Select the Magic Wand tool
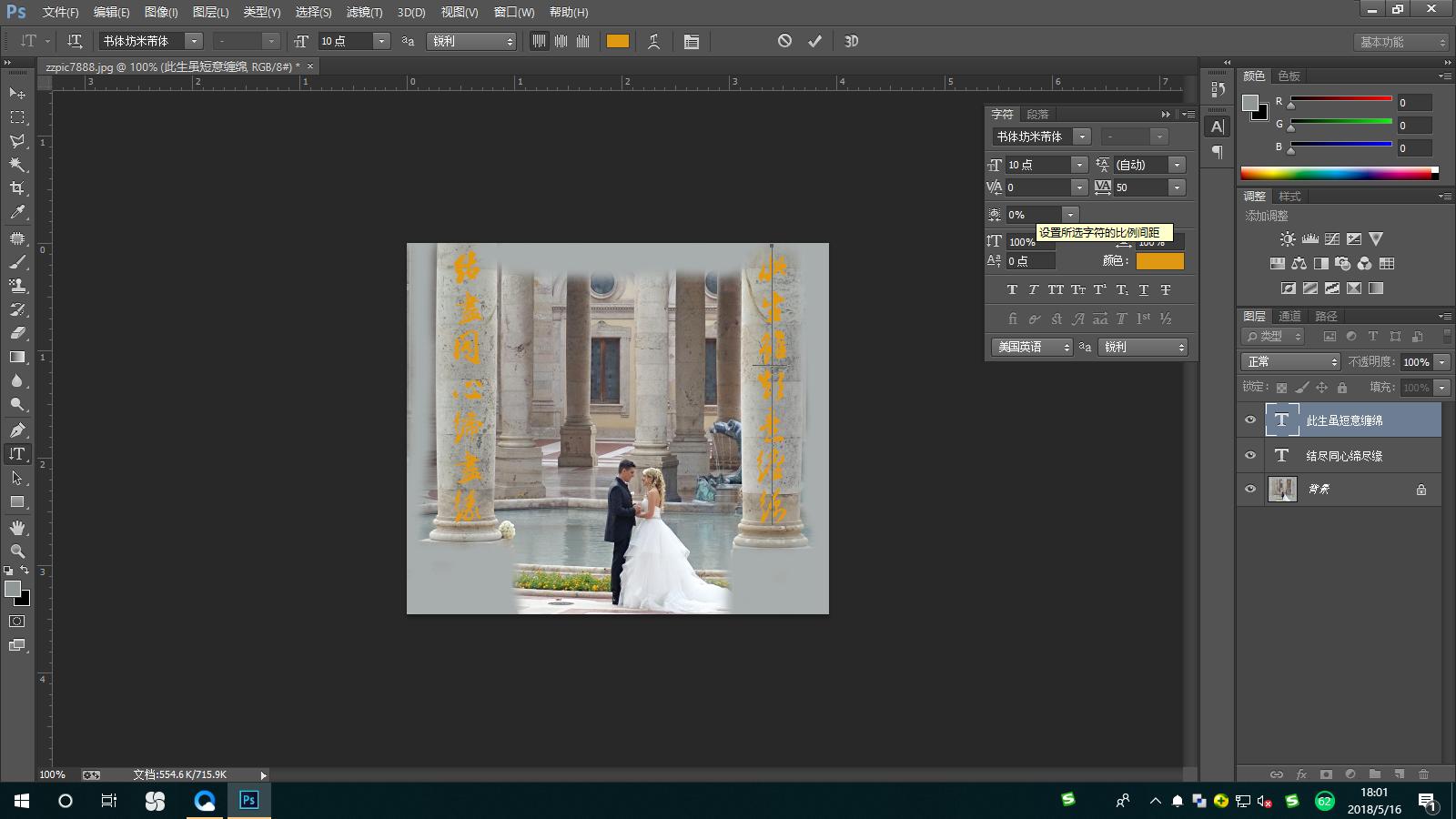This screenshot has width=1456, height=819. (17, 165)
